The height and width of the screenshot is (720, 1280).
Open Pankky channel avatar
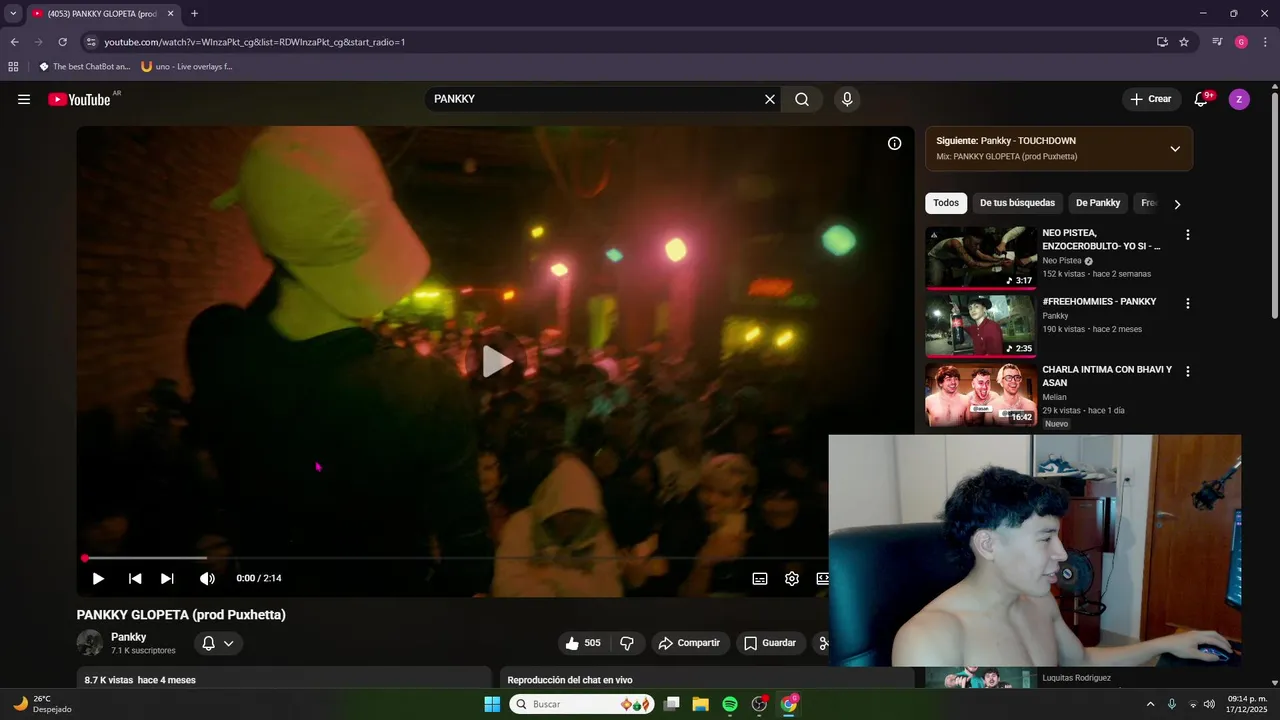pyautogui.click(x=90, y=643)
